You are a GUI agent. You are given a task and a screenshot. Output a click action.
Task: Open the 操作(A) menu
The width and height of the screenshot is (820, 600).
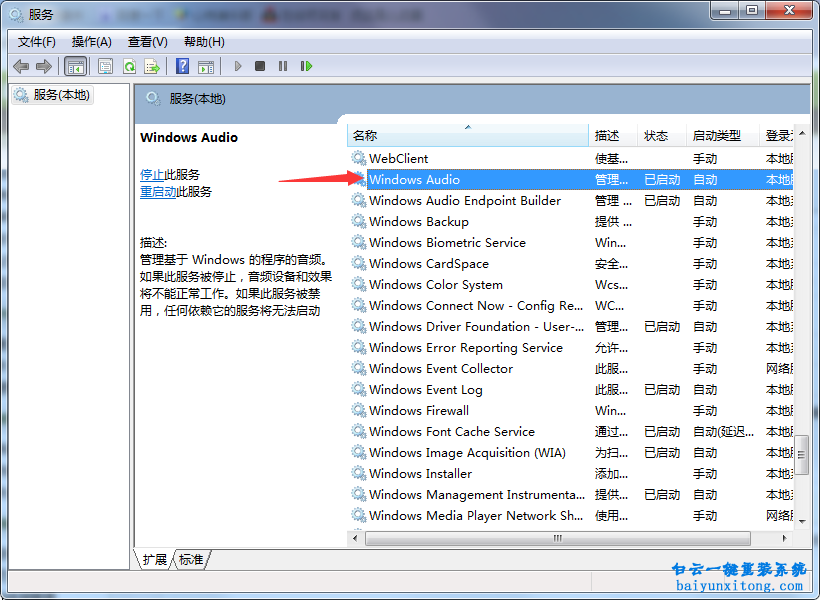point(92,41)
